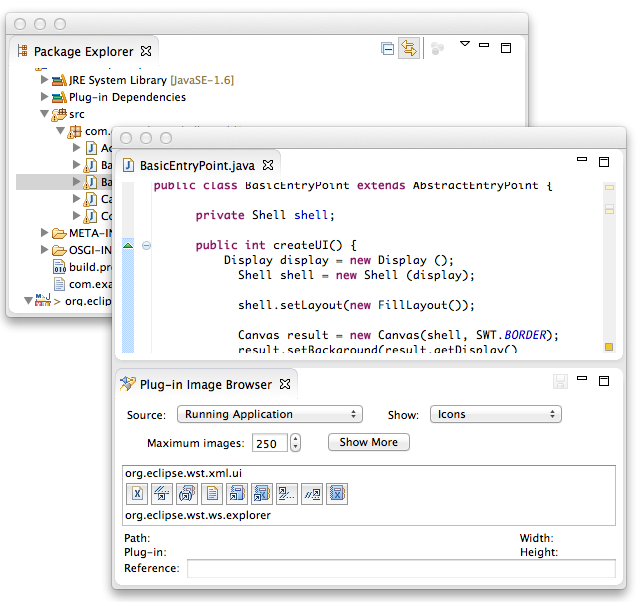Open the Show Icons dropdown

(x=496, y=414)
